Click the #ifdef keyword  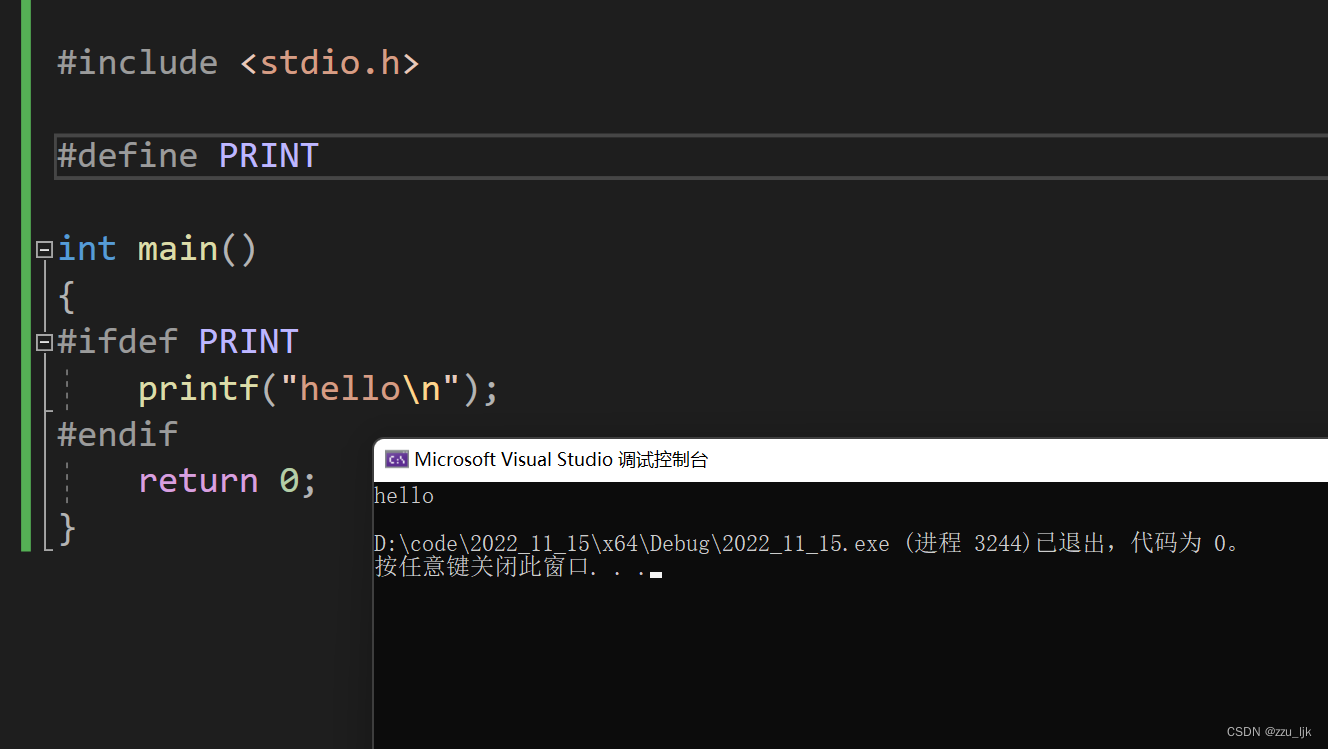click(x=117, y=342)
